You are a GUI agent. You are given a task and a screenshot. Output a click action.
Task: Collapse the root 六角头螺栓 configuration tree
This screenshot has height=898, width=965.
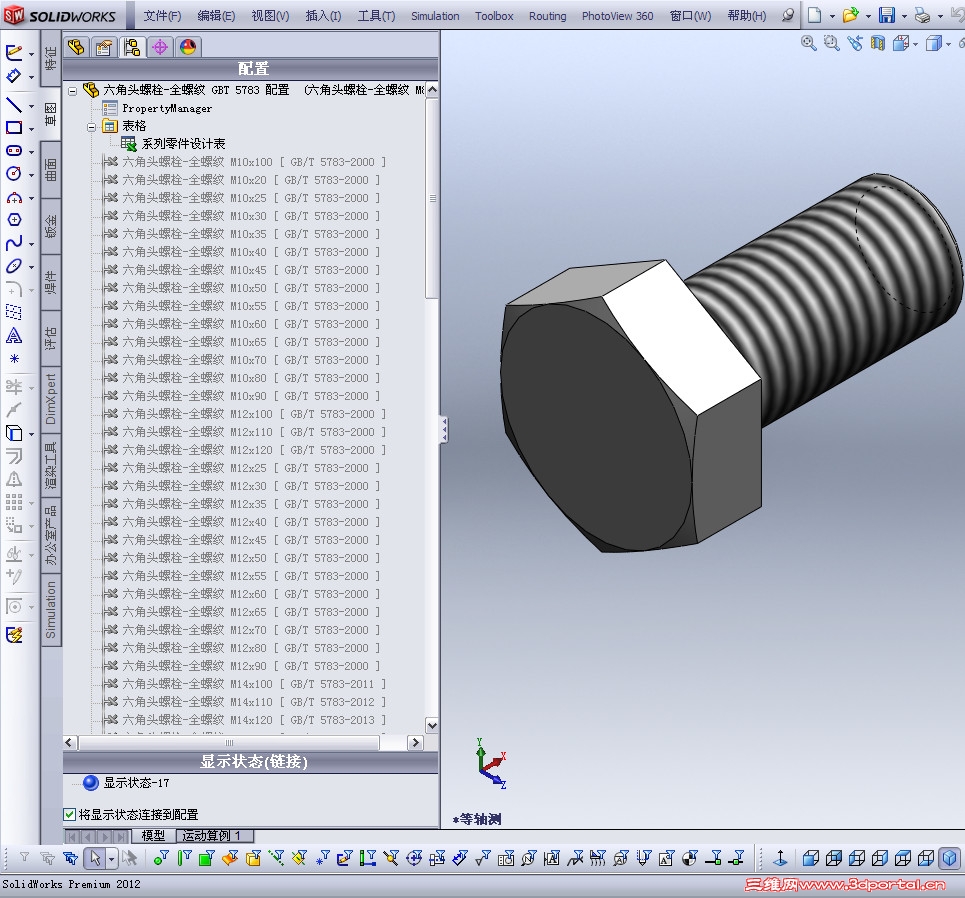point(73,91)
